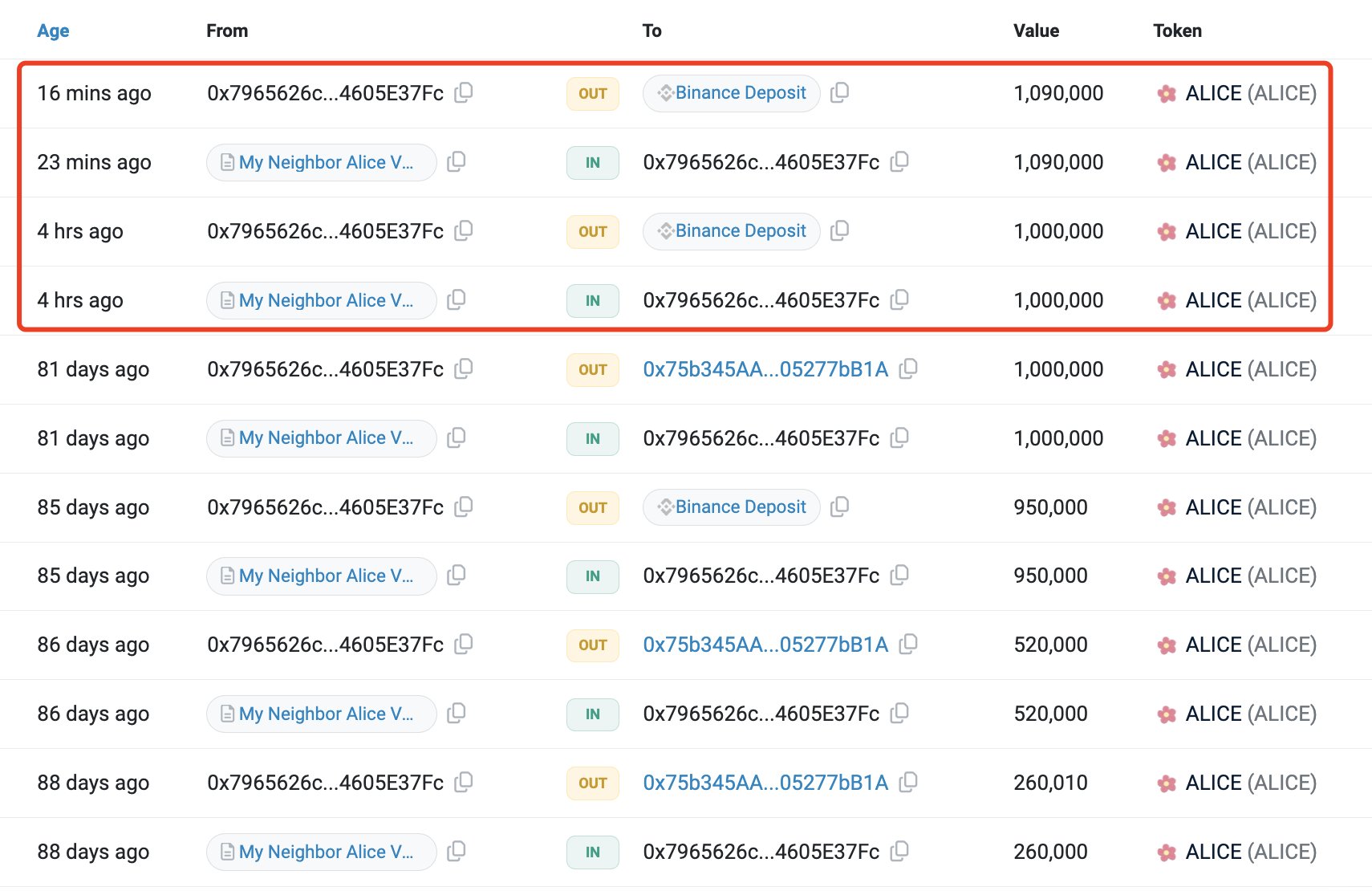Copy 0x75b345AA address in 81 days ago row
The height and width of the screenshot is (891, 1372).
[x=908, y=369]
